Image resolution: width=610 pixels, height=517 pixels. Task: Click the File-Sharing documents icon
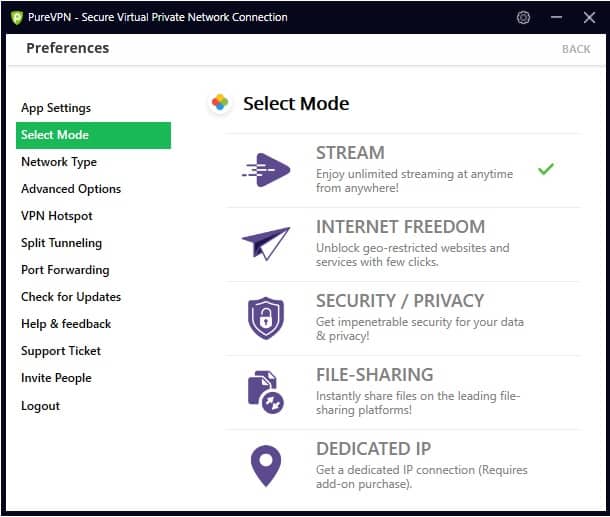coord(266,392)
